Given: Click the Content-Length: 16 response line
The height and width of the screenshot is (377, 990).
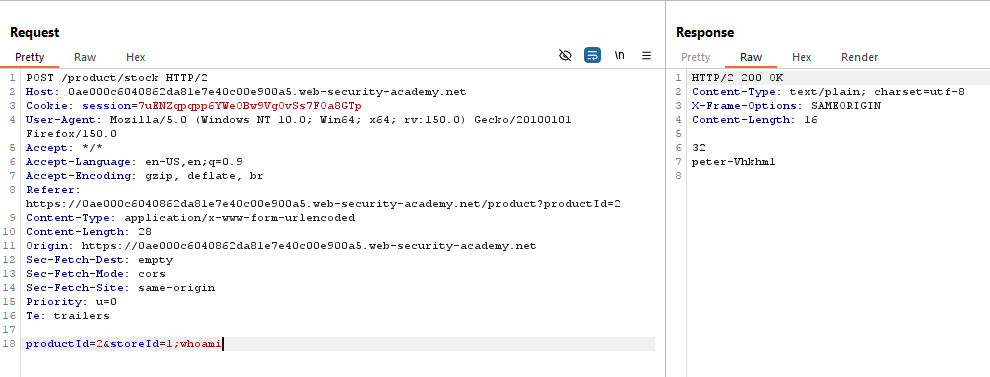Looking at the screenshot, I should [754, 119].
